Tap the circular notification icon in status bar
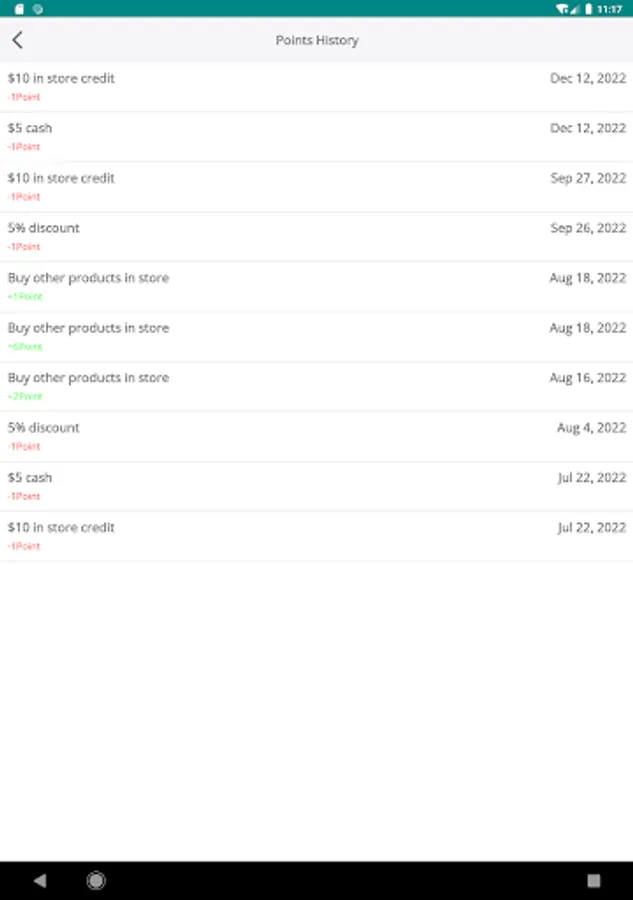The height and width of the screenshot is (900, 633). click(38, 8)
